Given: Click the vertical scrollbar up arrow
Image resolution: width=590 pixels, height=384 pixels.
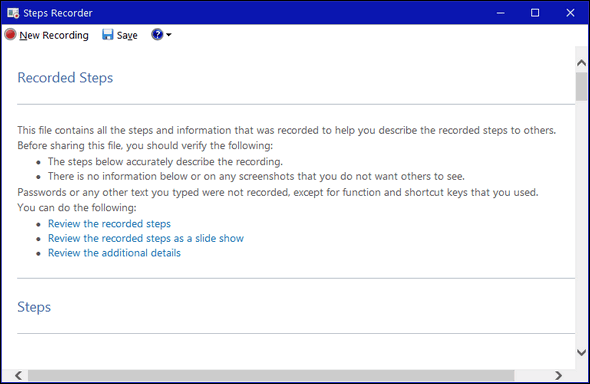Looking at the screenshot, I should pos(581,63).
